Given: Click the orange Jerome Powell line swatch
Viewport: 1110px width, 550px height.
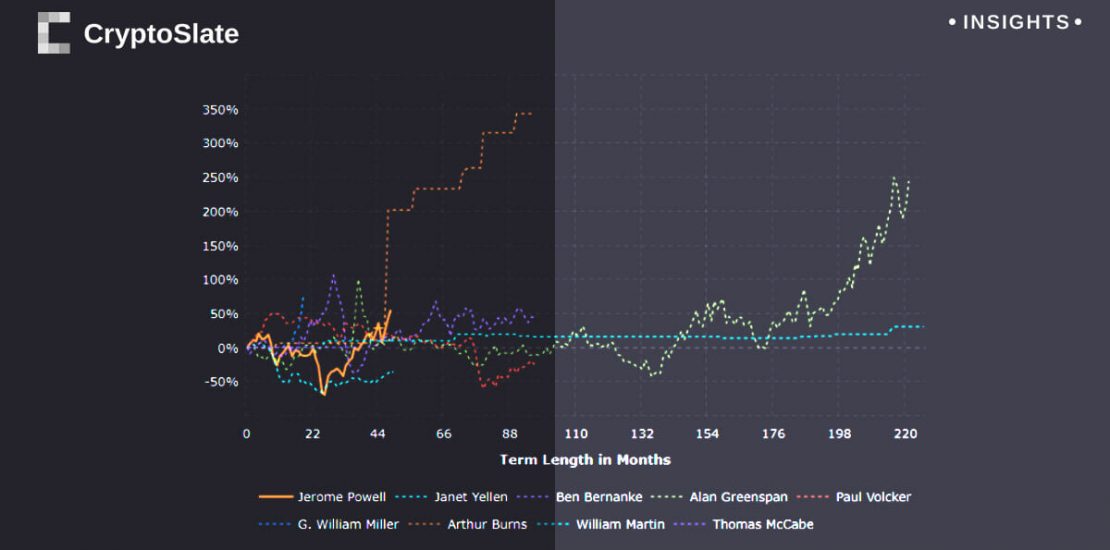Looking at the screenshot, I should point(275,497).
